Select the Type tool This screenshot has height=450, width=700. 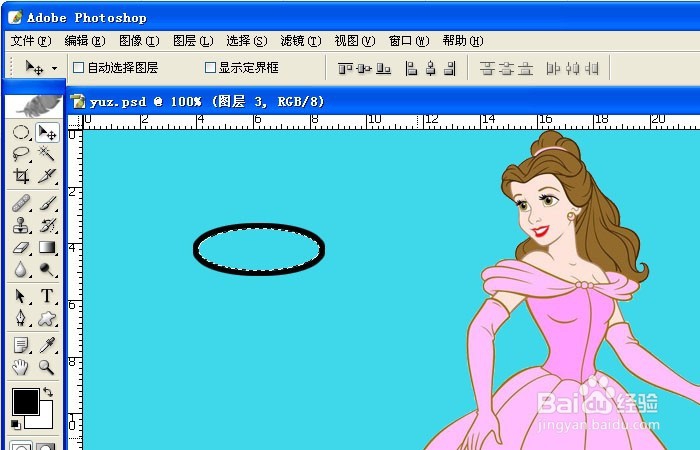point(47,296)
